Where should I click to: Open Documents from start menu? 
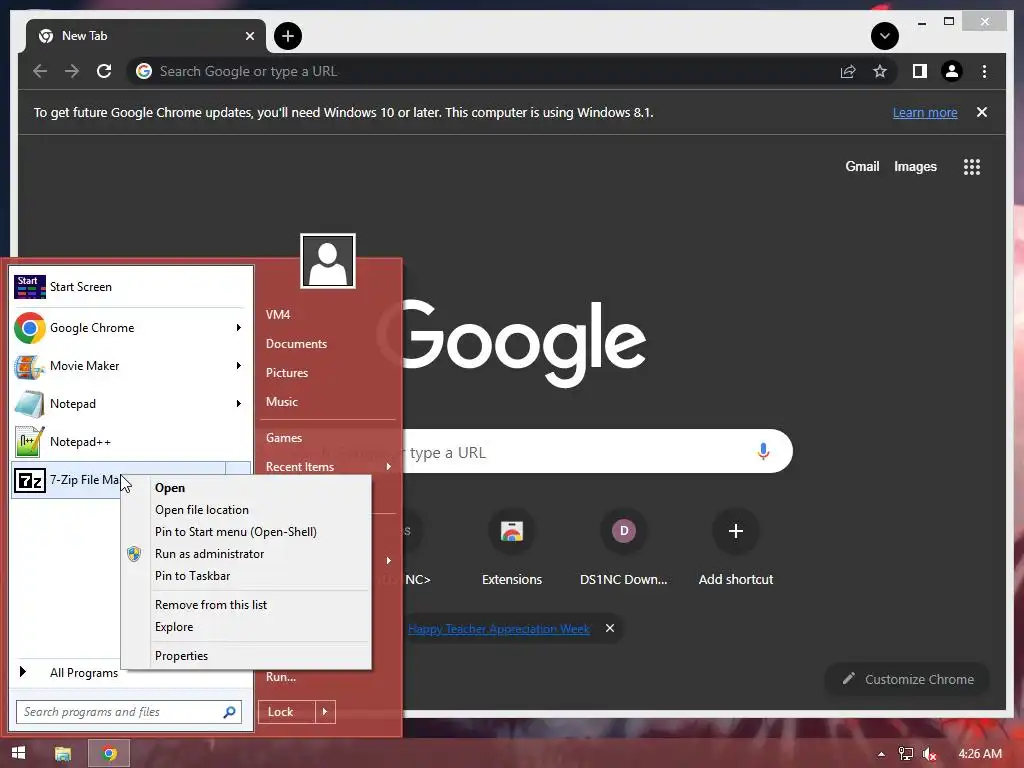tap(296, 344)
